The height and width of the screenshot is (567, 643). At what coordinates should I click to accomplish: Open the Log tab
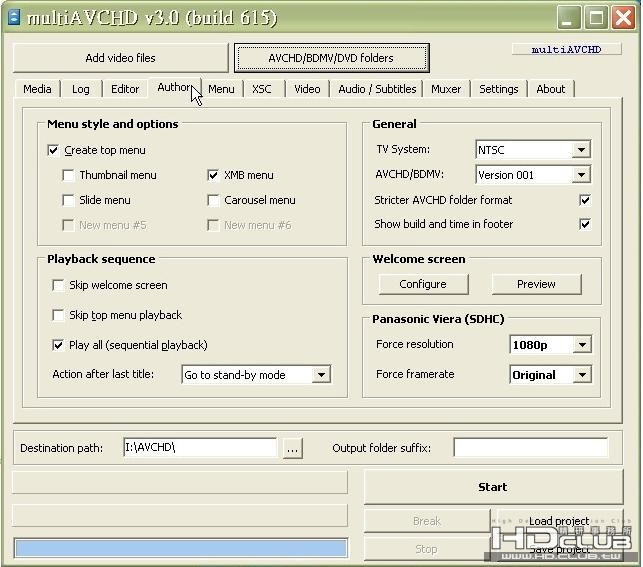coord(80,89)
